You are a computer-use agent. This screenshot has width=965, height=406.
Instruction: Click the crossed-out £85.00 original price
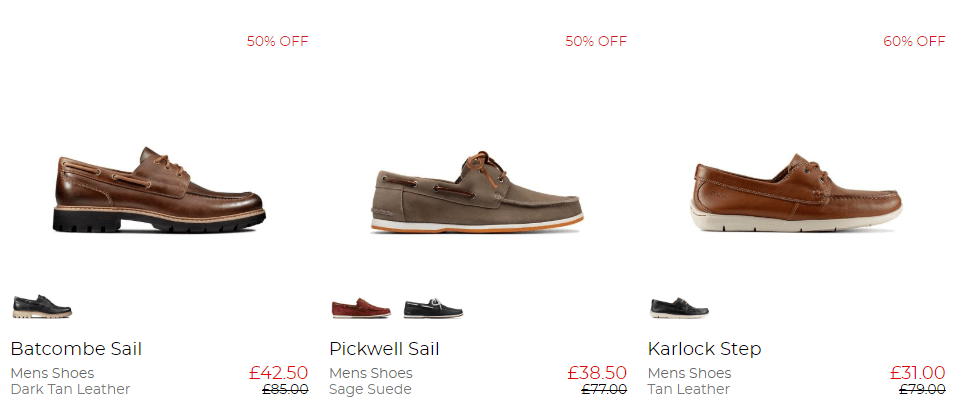coord(285,389)
